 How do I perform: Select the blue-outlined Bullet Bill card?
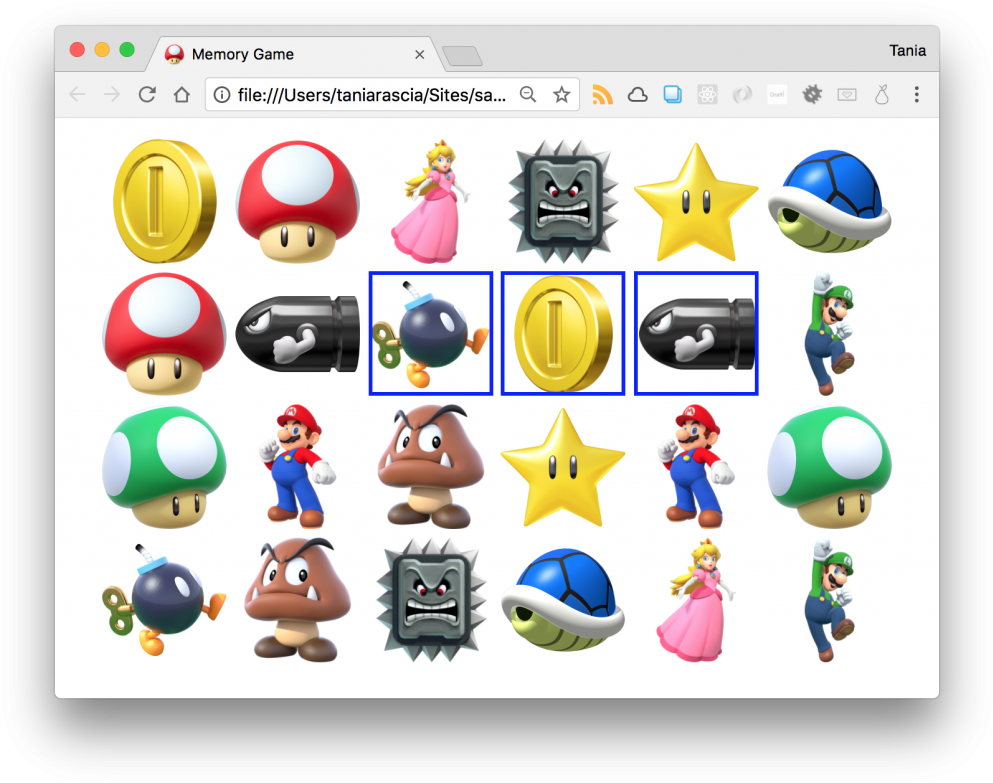(696, 334)
